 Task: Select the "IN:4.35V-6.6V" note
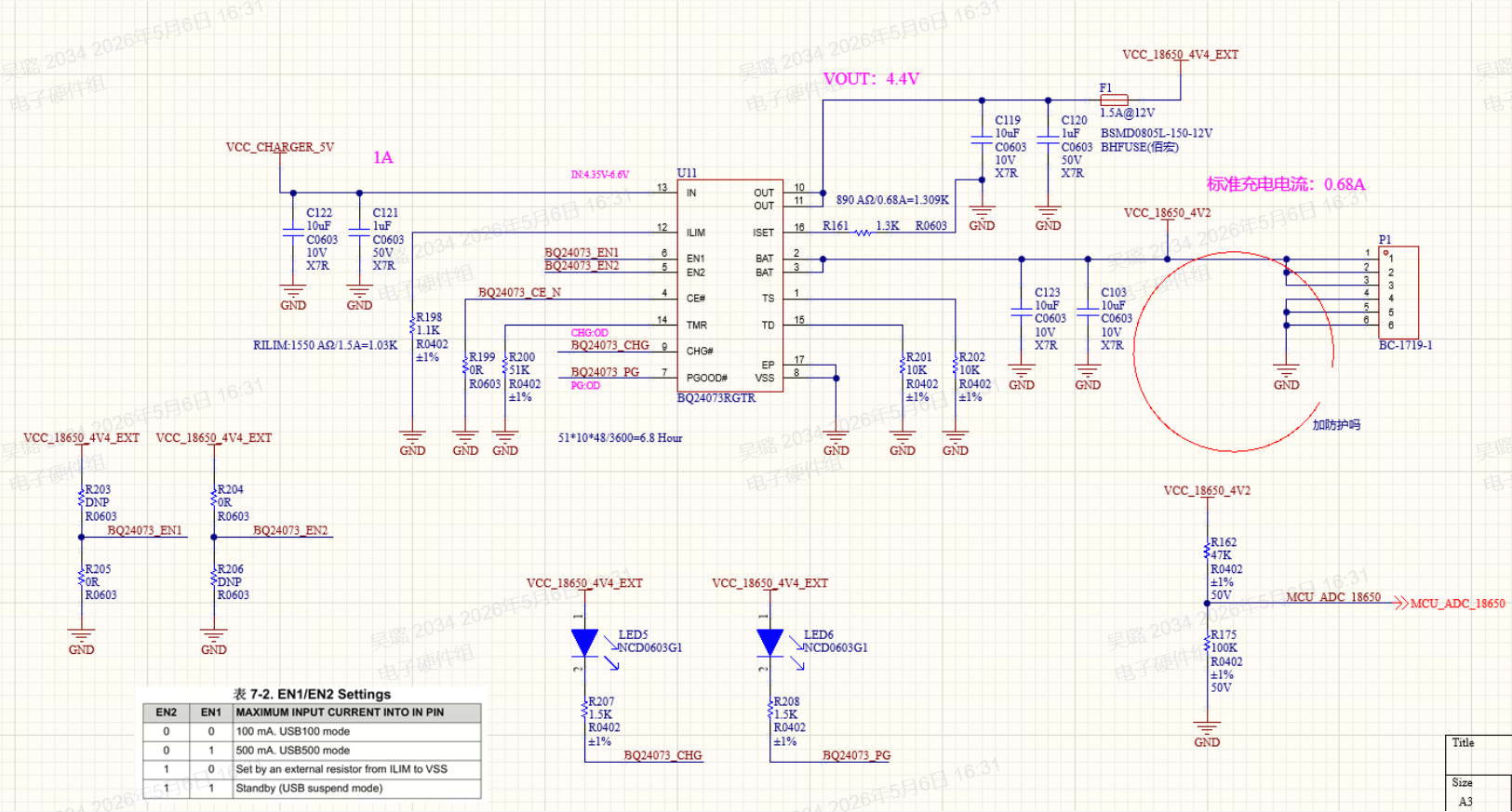coord(600,174)
